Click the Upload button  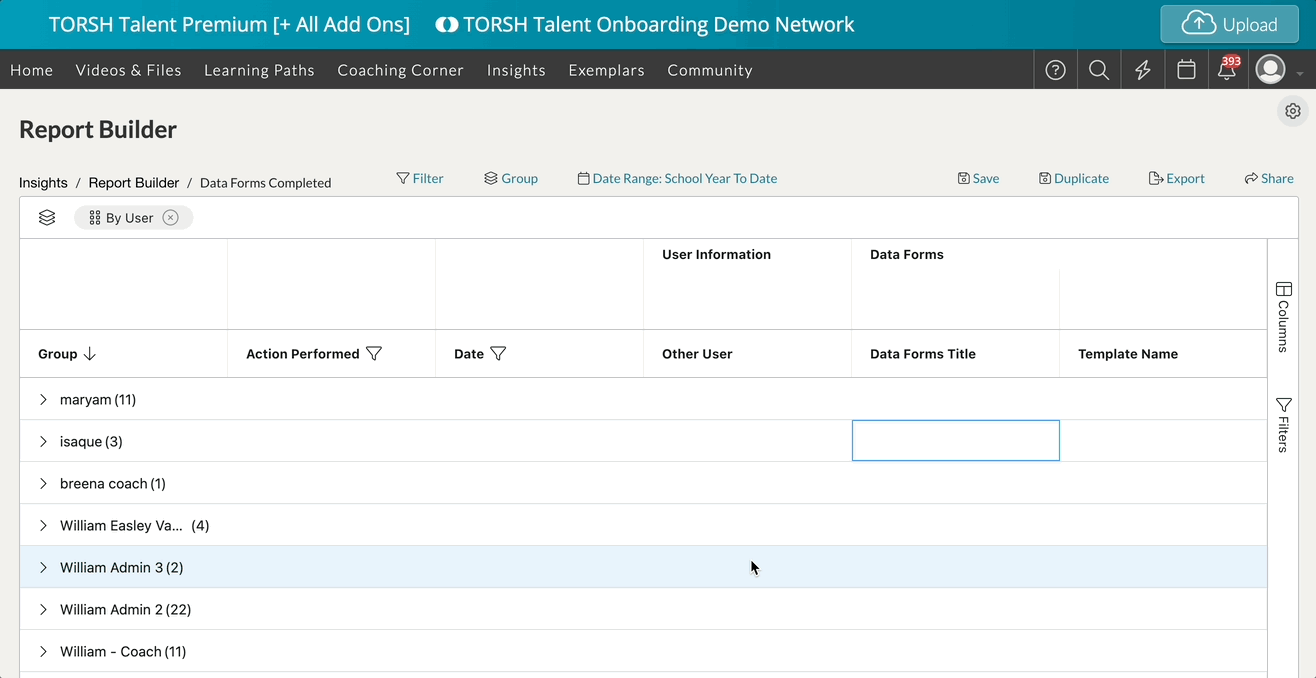[x=1229, y=25]
